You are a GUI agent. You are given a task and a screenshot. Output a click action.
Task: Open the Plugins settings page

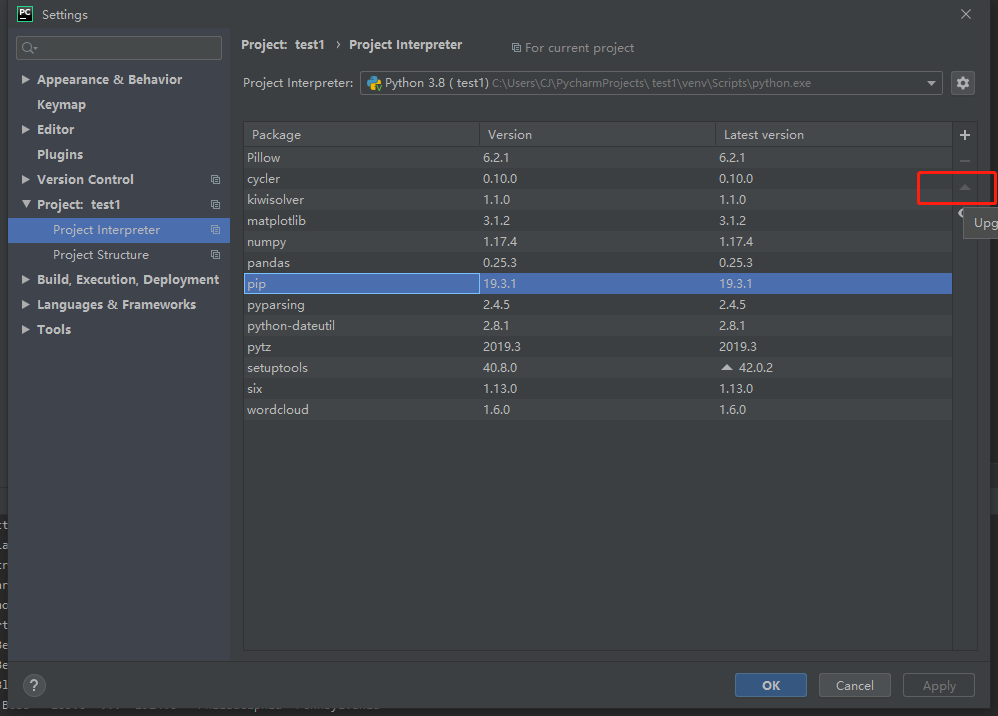coord(60,155)
